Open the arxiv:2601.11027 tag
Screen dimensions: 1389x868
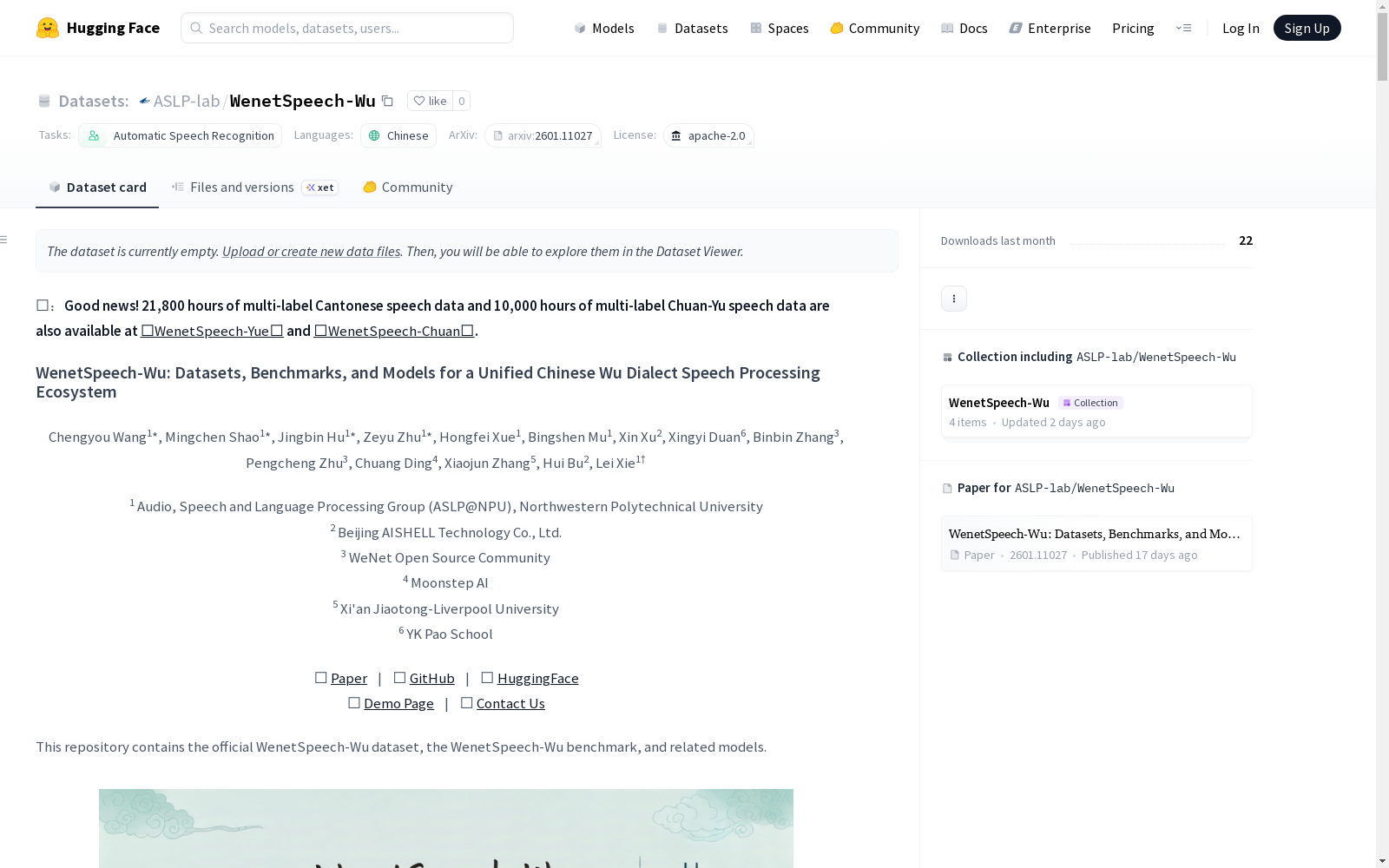tap(543, 135)
